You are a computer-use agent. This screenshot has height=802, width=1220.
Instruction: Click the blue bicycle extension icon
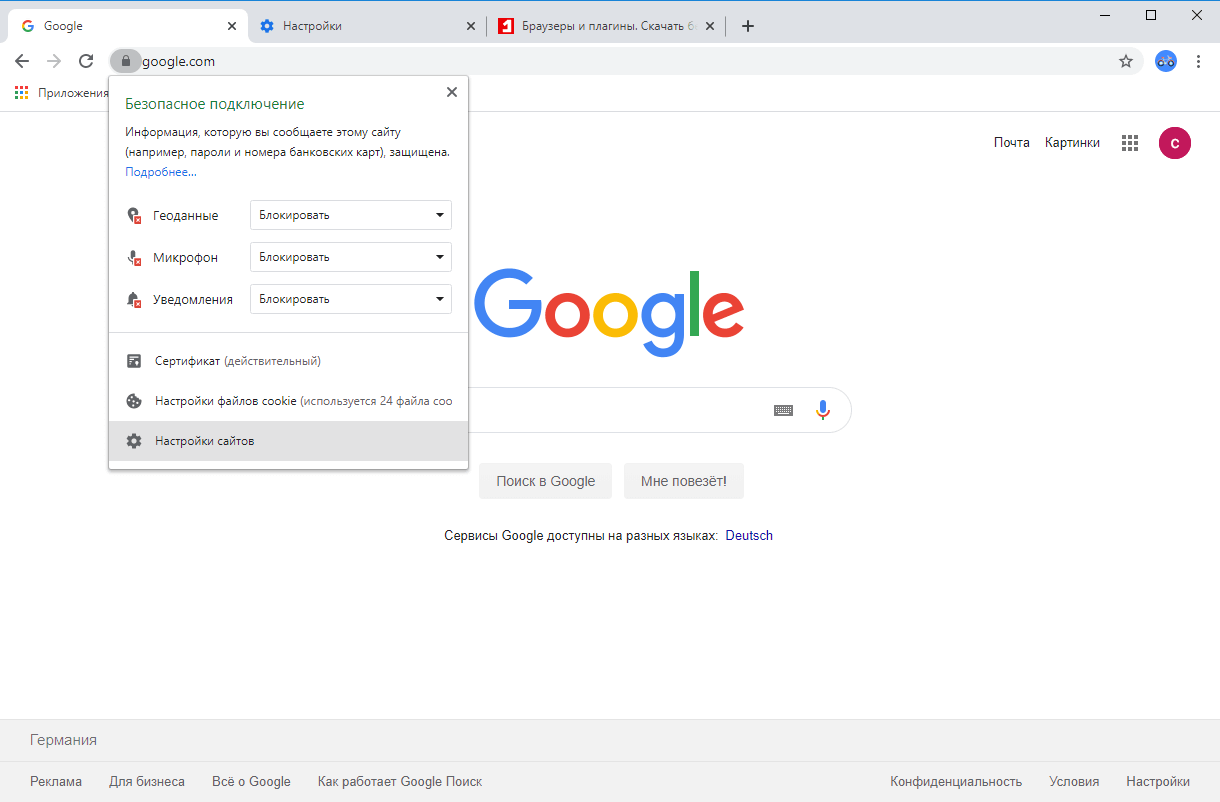(x=1165, y=61)
